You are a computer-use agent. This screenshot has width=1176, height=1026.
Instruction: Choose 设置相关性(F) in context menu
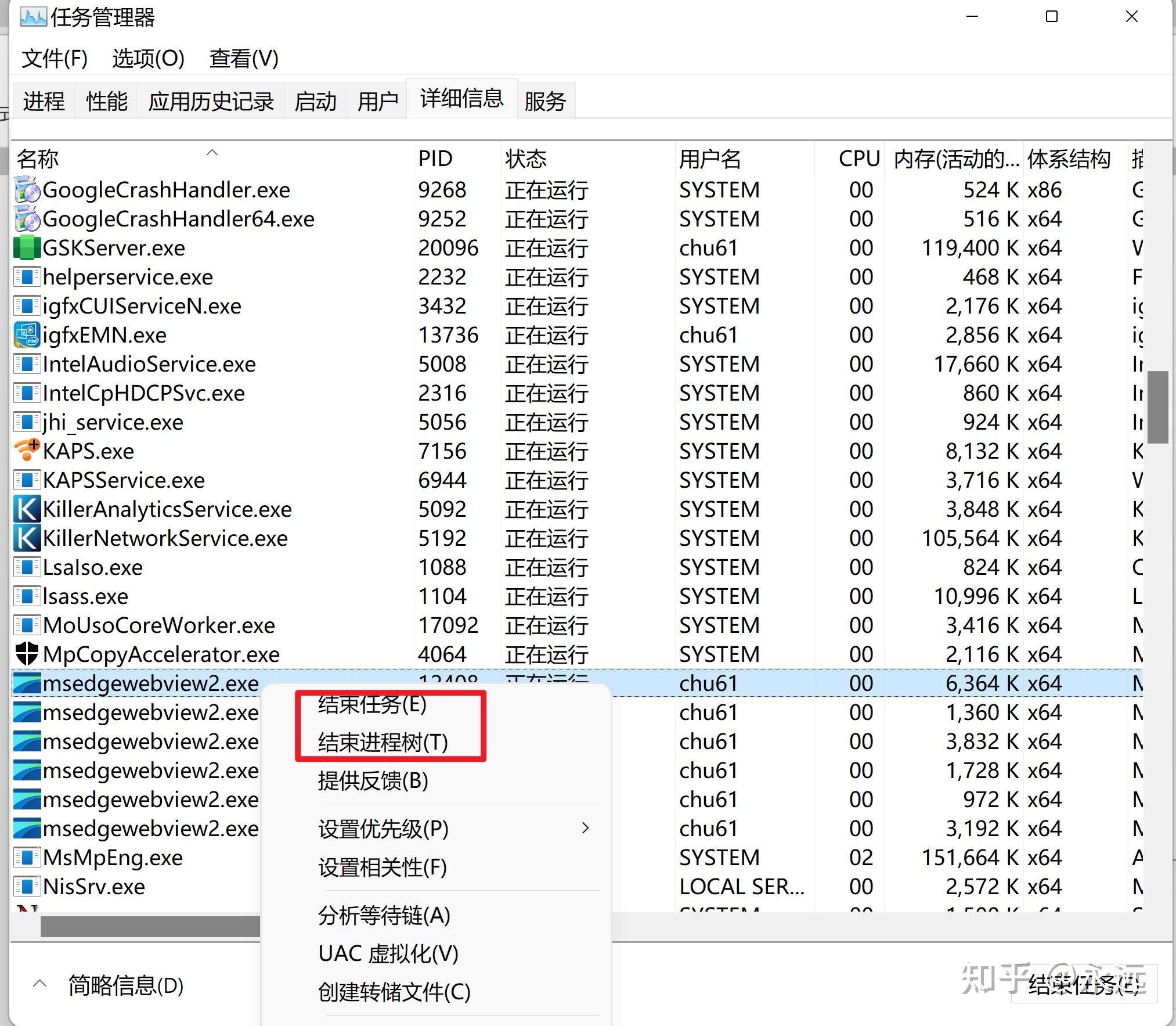point(383,868)
